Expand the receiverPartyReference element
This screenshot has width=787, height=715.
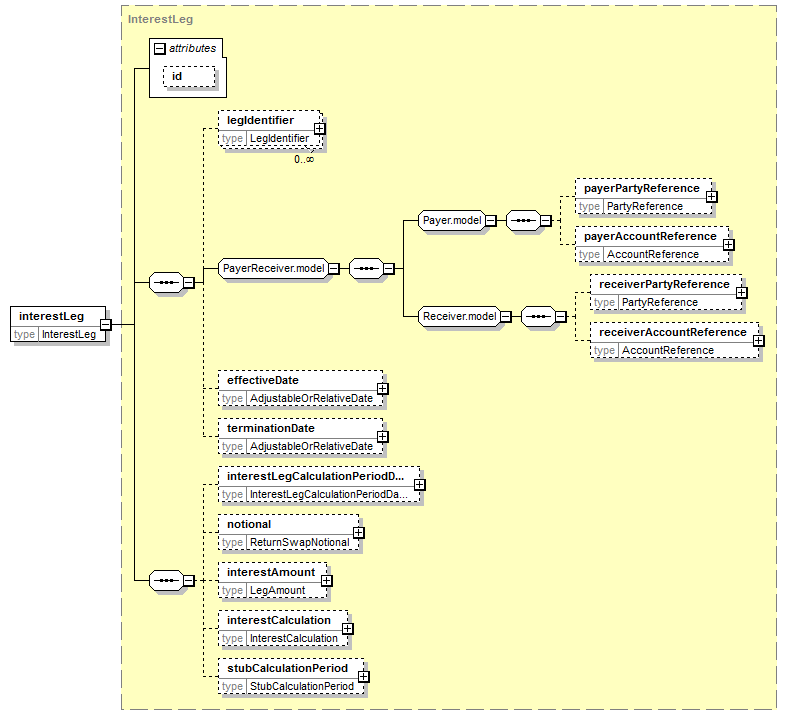point(741,293)
